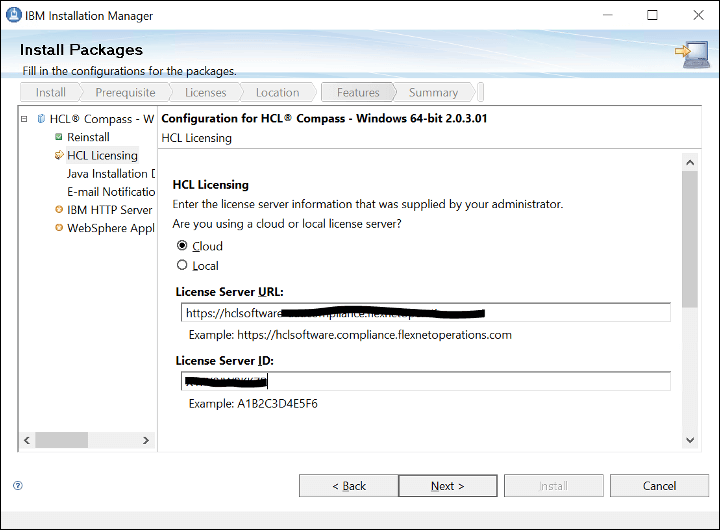
Task: Open the Install wizard step
Action: coord(51,92)
